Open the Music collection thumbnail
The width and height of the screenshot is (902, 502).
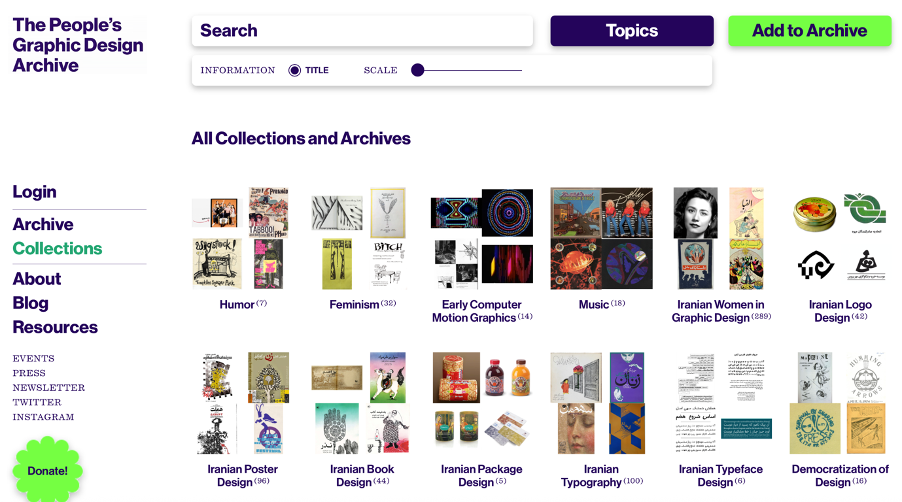click(x=602, y=238)
